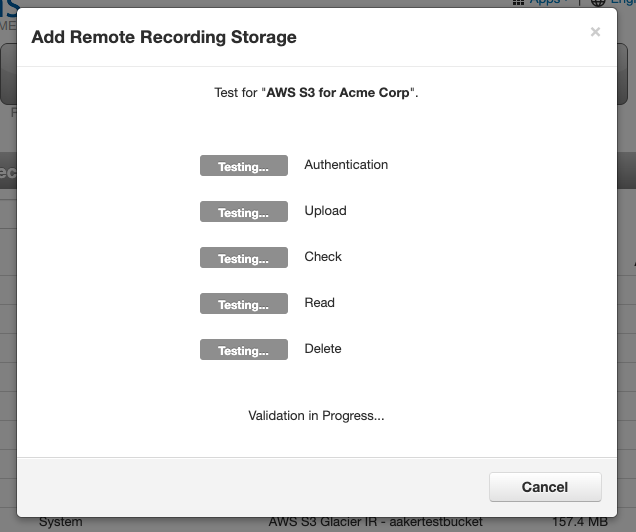Click the Upload Testing status badge
The width and height of the screenshot is (636, 532).
click(244, 211)
